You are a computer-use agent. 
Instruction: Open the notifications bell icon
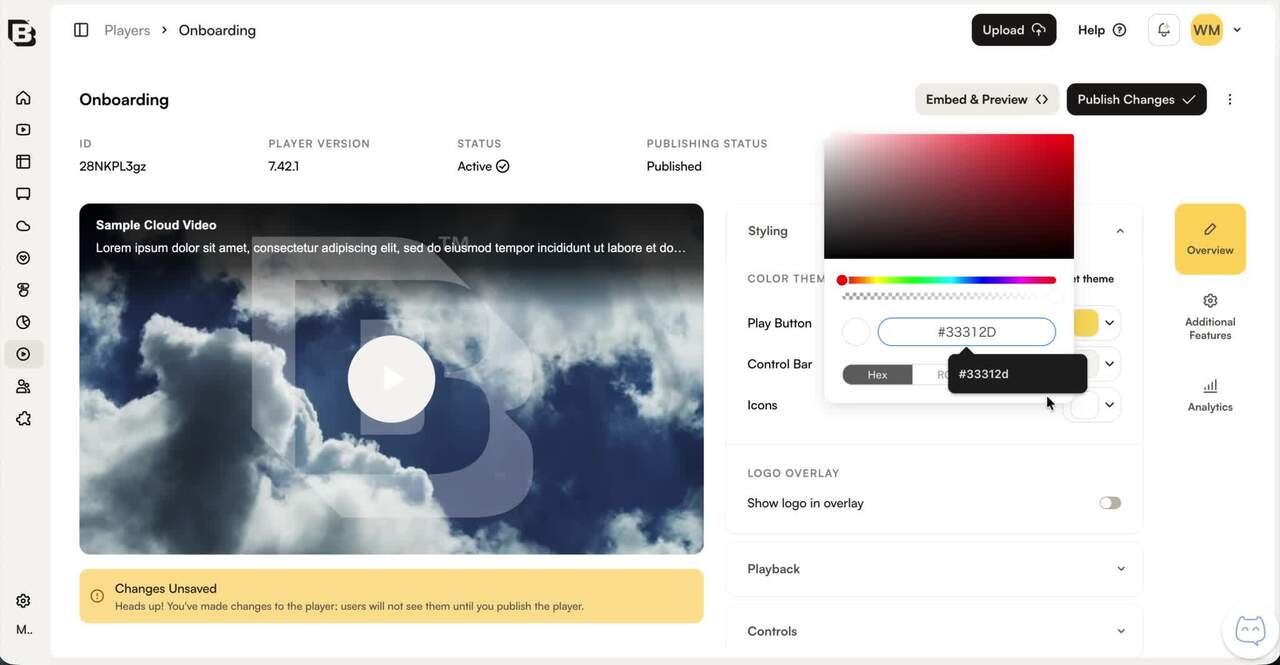tap(1164, 30)
